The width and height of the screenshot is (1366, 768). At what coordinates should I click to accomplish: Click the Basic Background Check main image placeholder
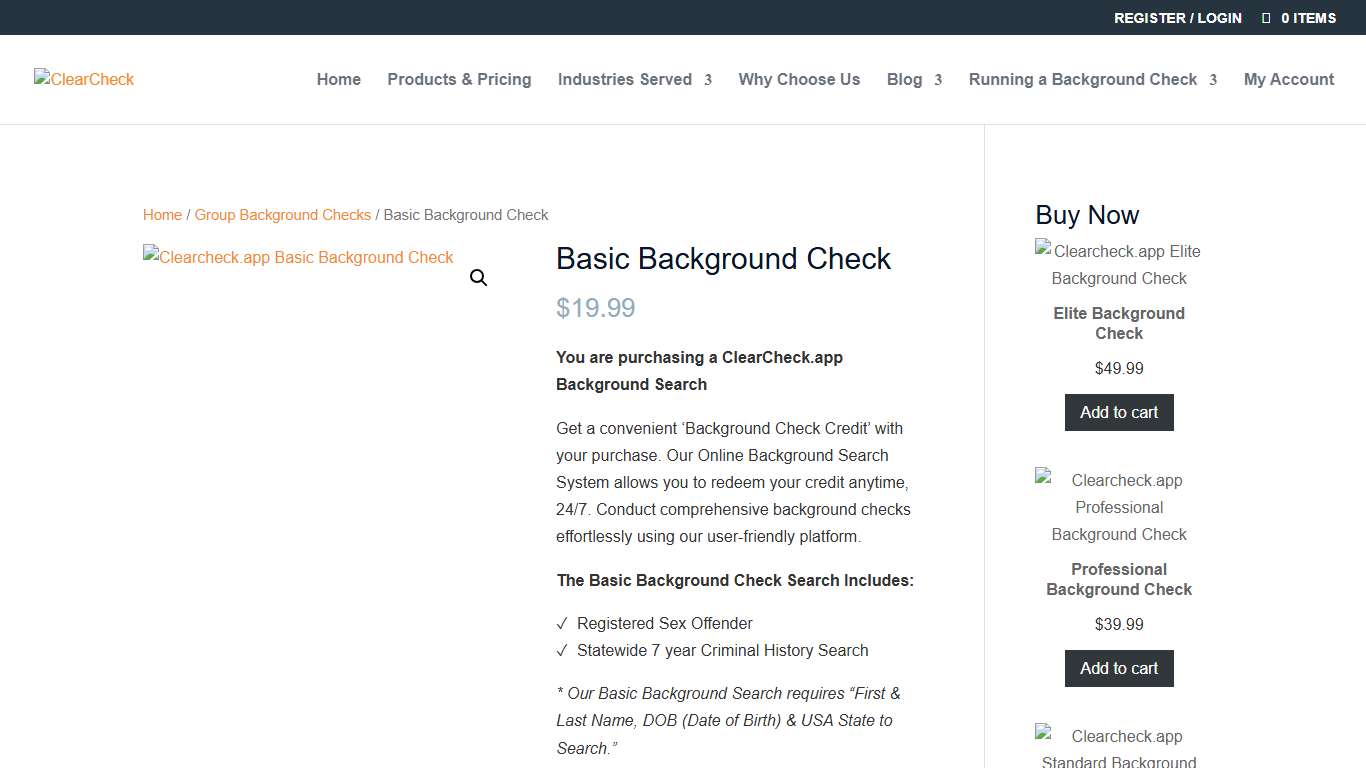coord(298,257)
